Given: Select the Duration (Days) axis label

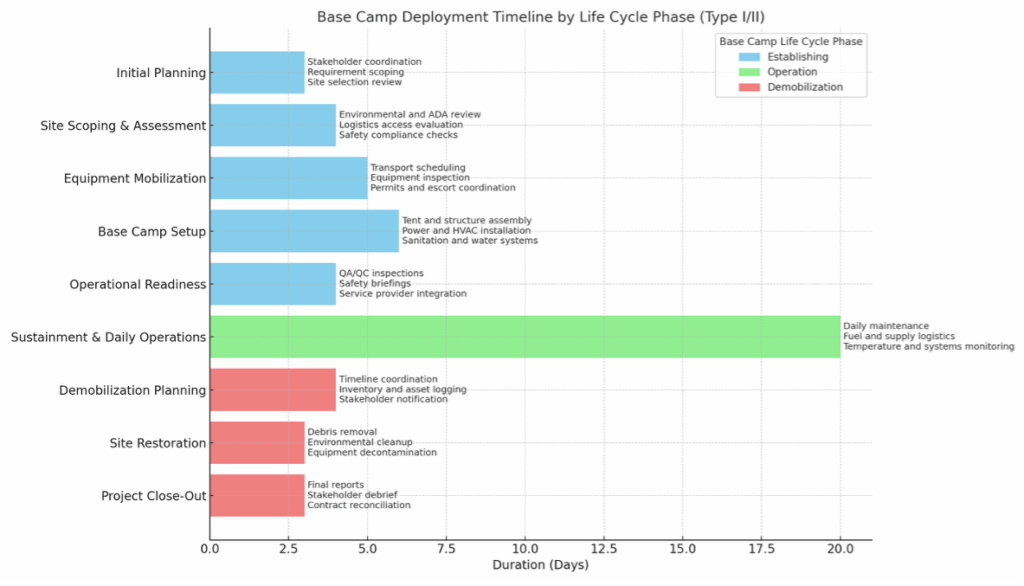Looking at the screenshot, I should click(540, 564).
